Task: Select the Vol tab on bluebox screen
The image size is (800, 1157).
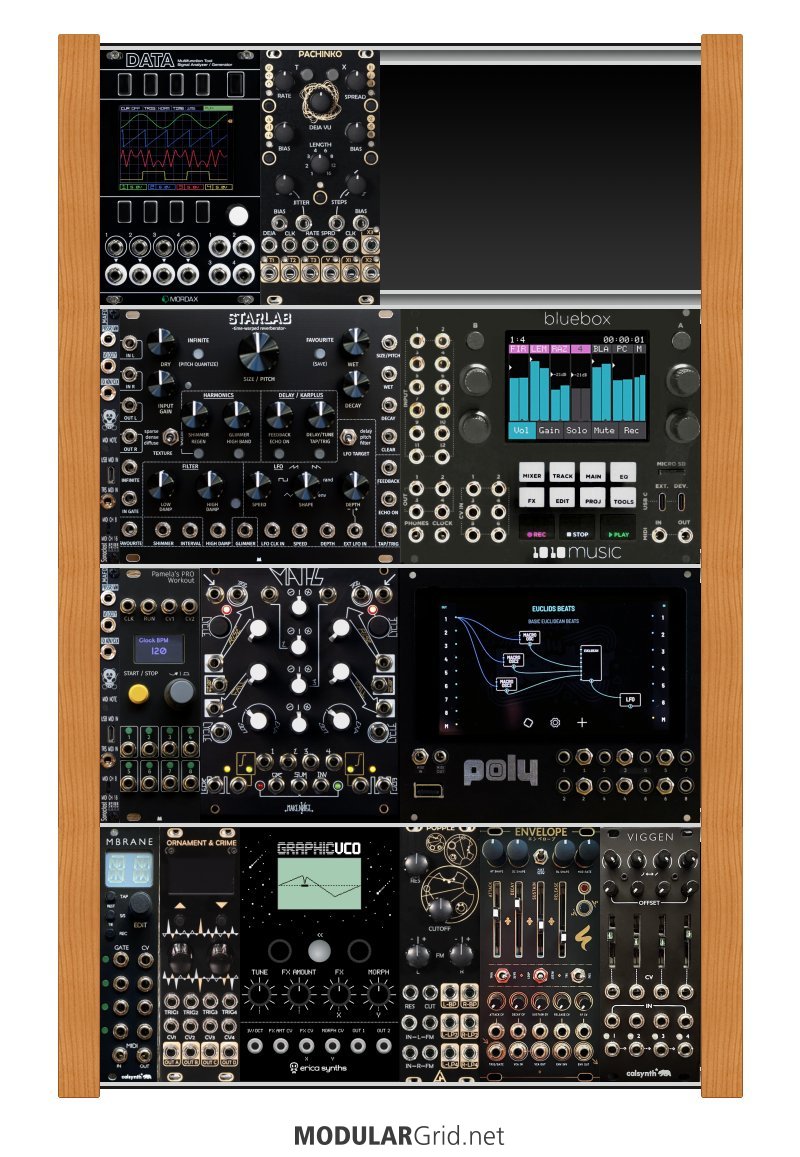Action: coord(521,430)
